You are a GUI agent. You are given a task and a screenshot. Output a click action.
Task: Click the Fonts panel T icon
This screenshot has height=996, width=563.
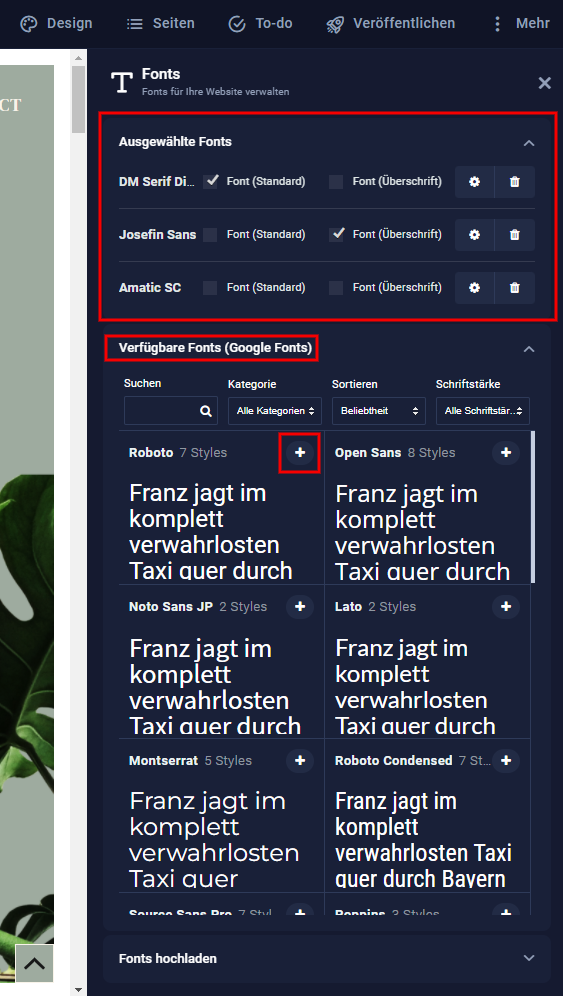tap(121, 83)
